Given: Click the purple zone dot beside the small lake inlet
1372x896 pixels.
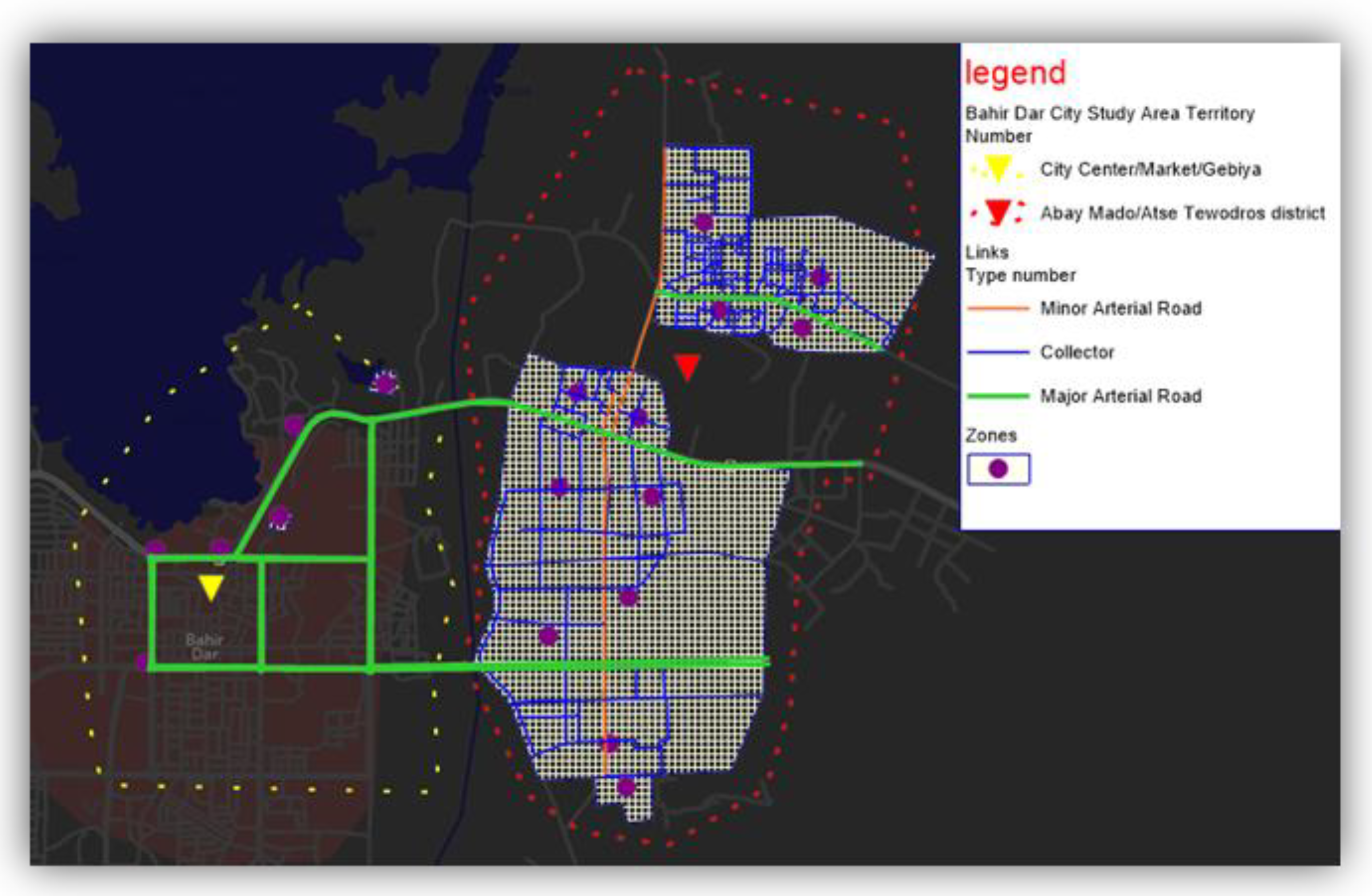Looking at the screenshot, I should (385, 383).
